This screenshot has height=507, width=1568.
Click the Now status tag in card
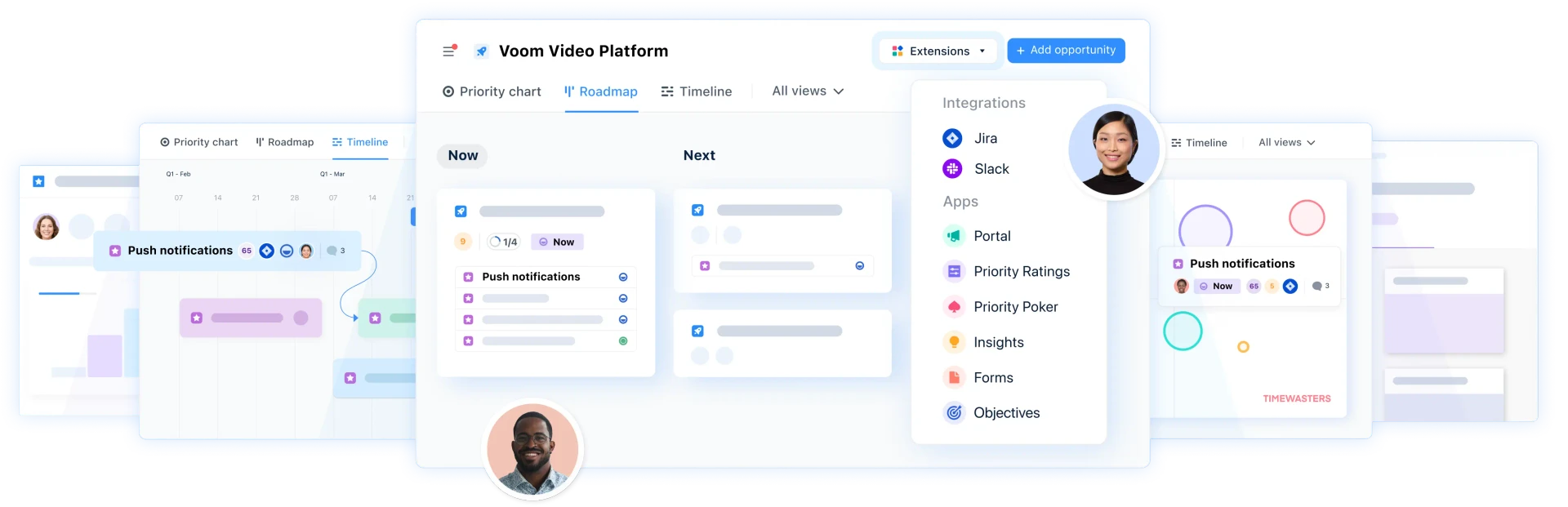[x=556, y=242]
